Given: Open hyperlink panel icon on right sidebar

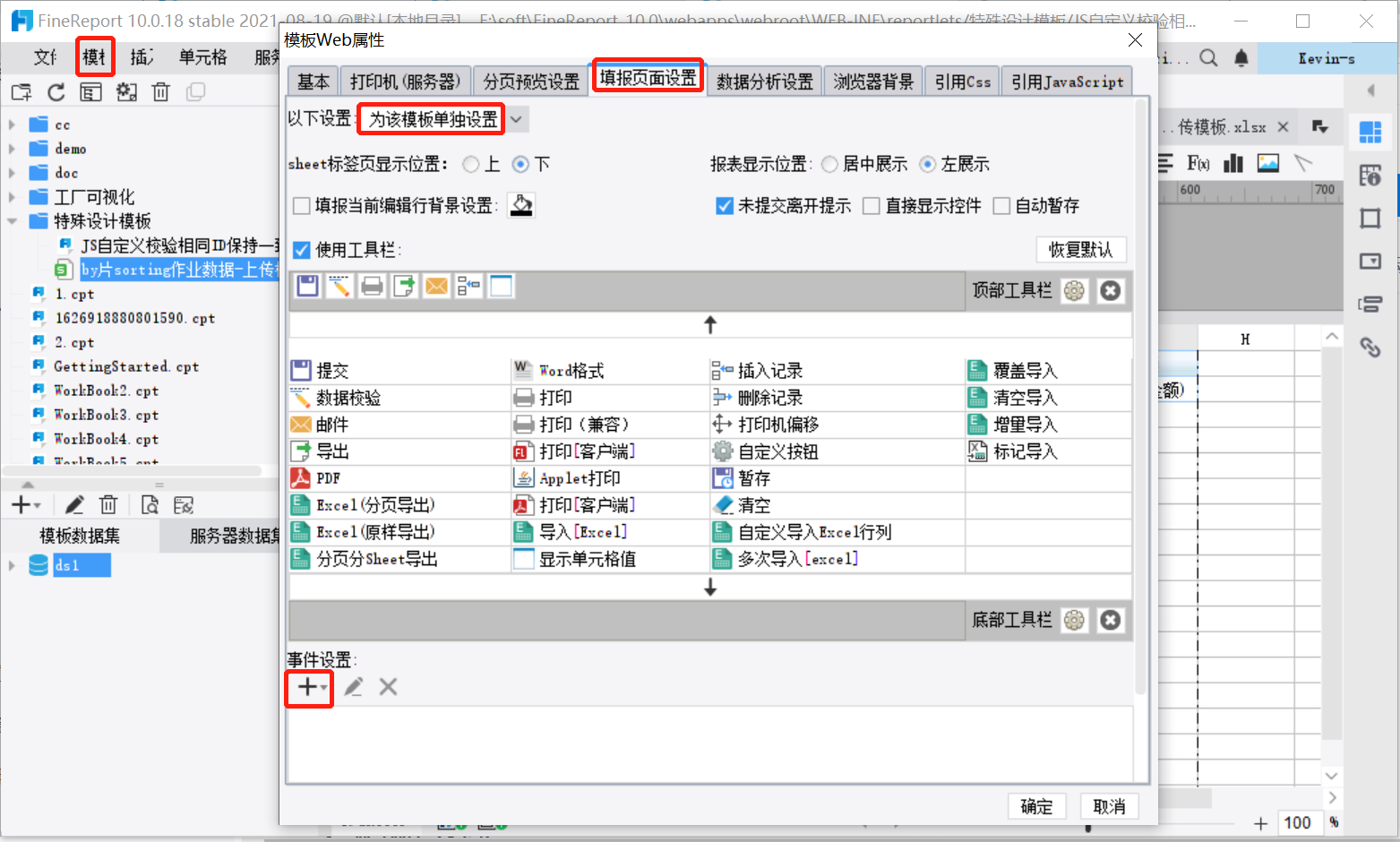Looking at the screenshot, I should 1370,347.
